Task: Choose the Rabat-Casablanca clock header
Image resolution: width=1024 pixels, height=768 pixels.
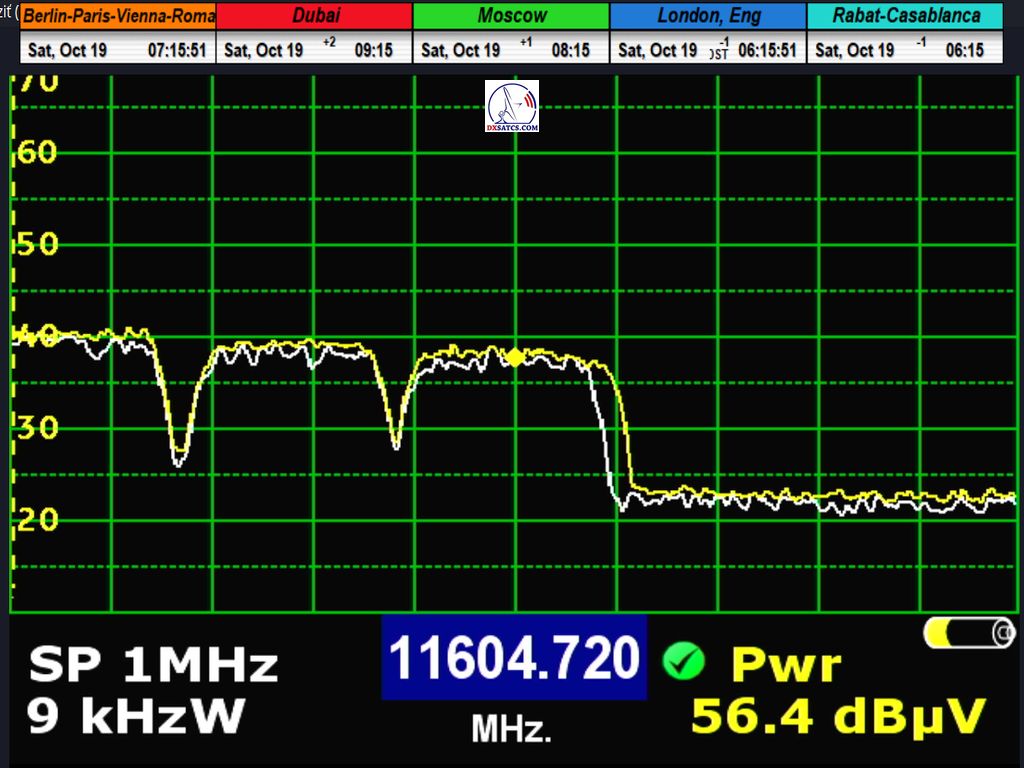Action: click(x=905, y=16)
